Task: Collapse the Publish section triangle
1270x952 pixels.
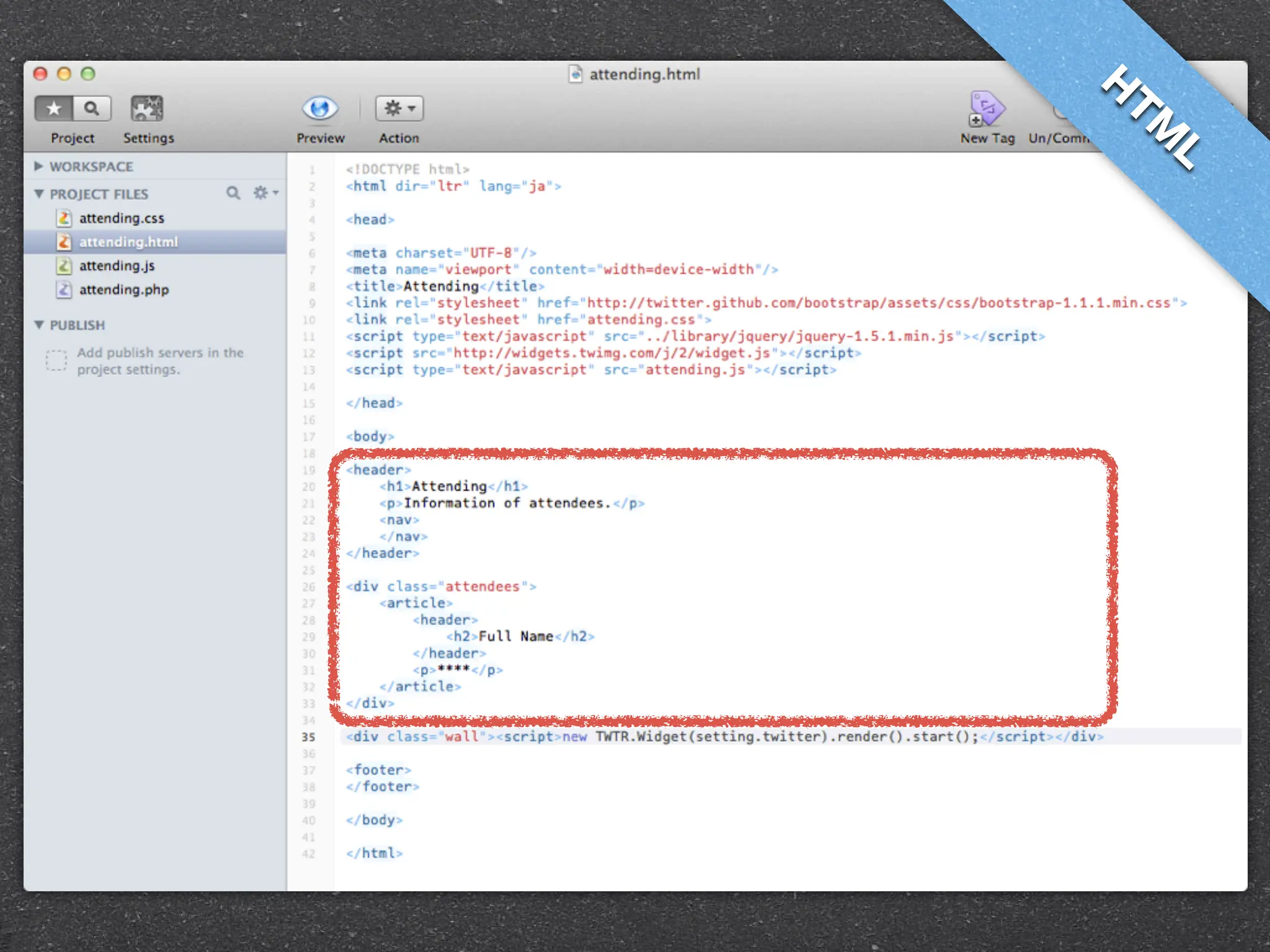Action: click(39, 325)
